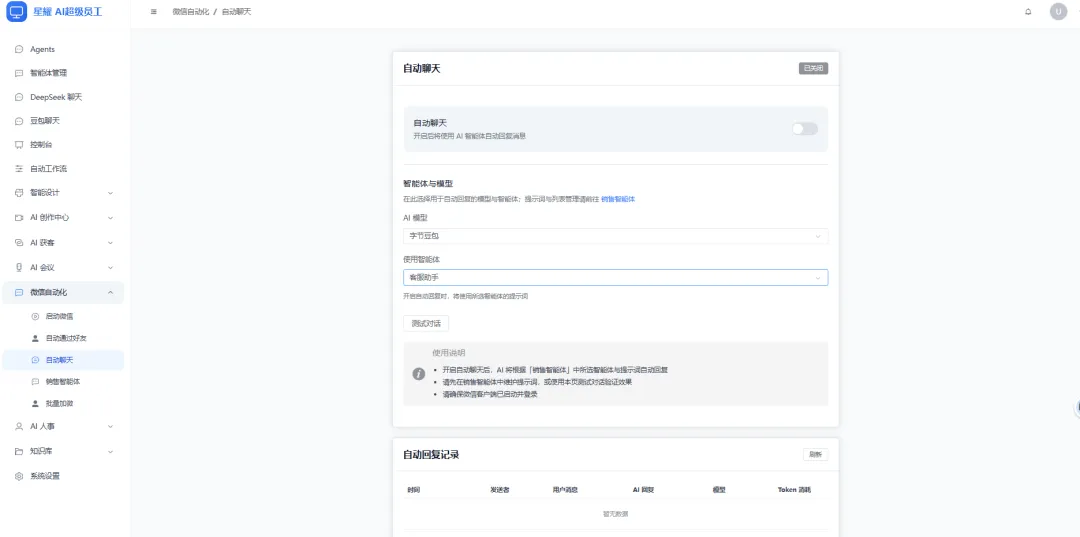Click the 智能设计 sidebar icon
Screen dimensions: 1080x537
19,193
